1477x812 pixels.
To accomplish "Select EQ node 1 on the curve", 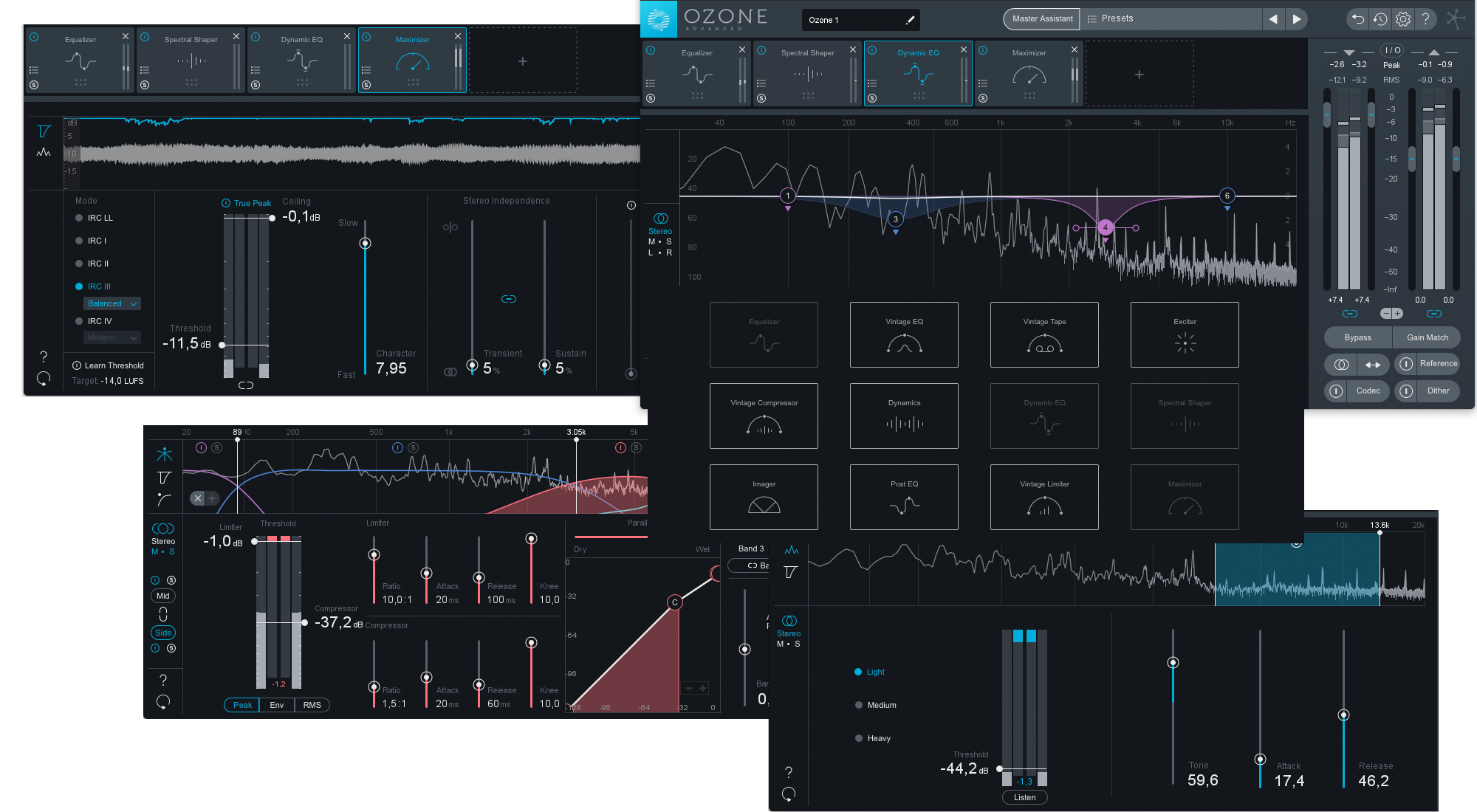I will (788, 196).
